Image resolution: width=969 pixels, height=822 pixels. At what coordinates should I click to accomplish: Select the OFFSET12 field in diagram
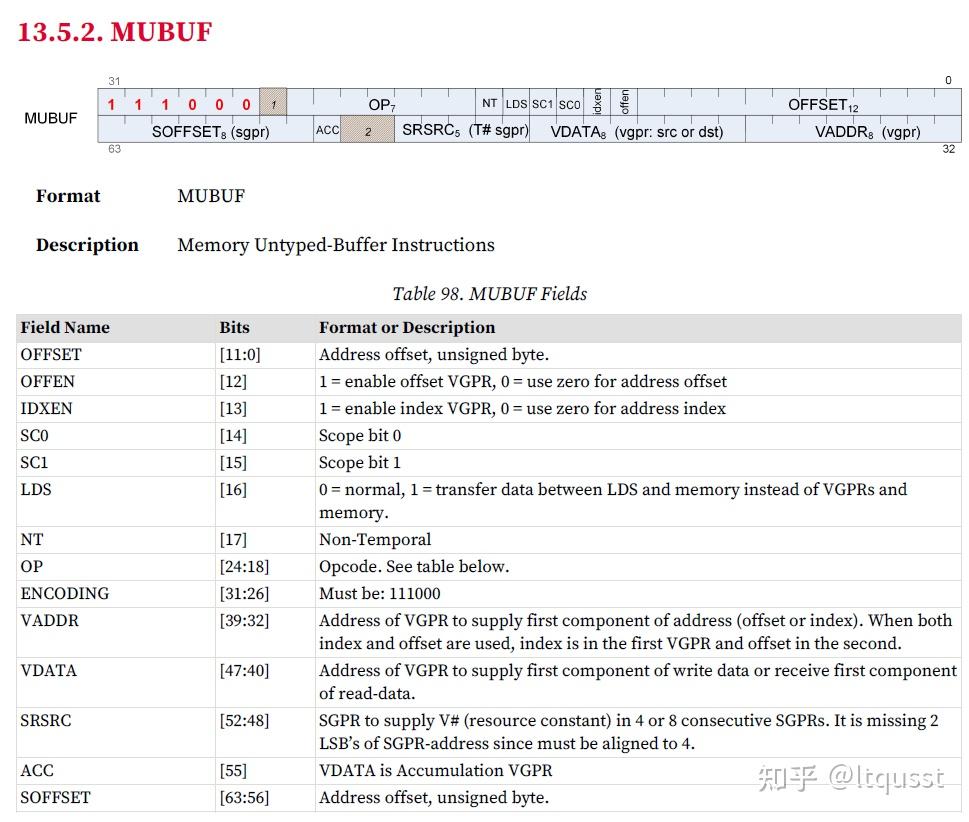pos(799,103)
